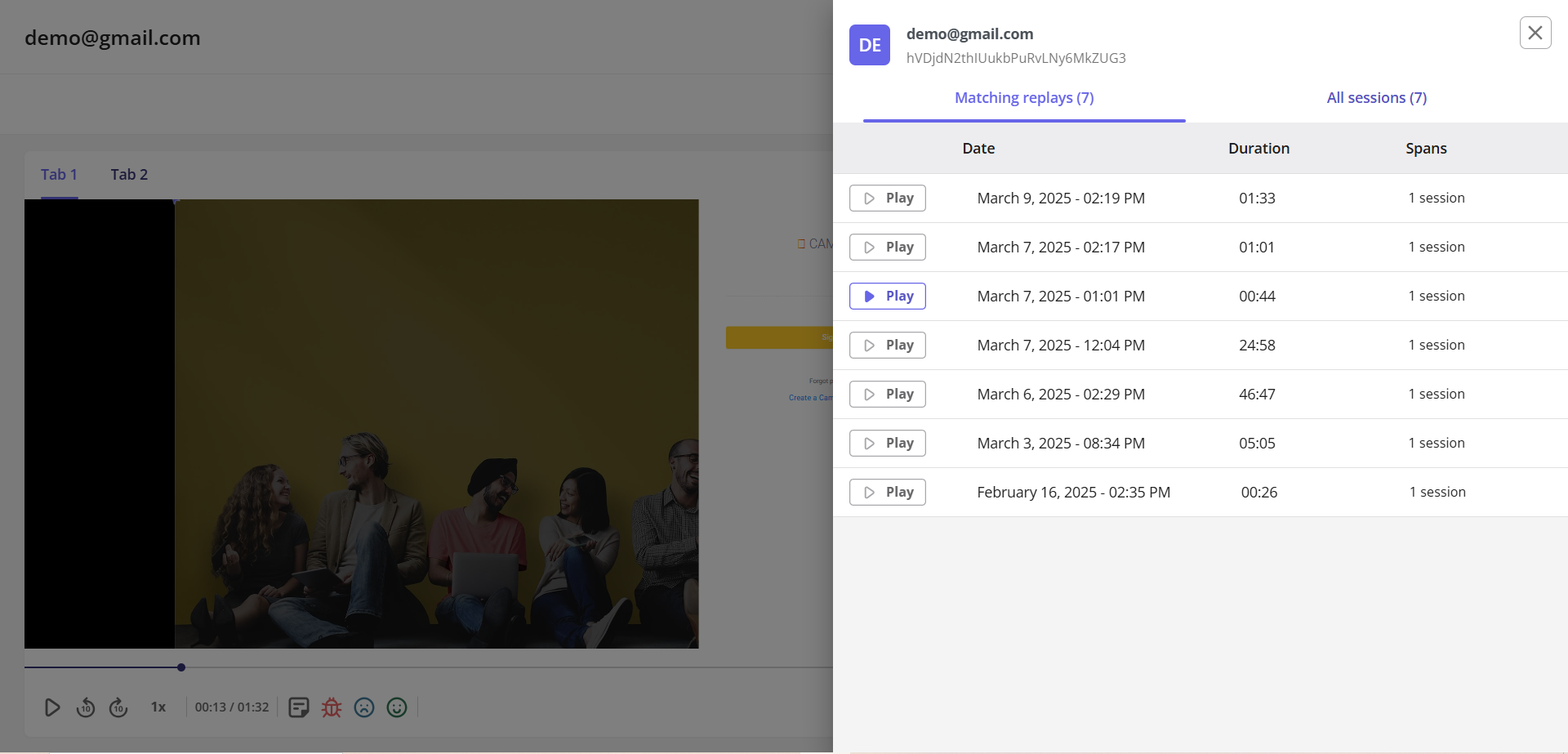The height and width of the screenshot is (754, 1568).
Task: Click the red bug report icon
Action: (x=331, y=707)
